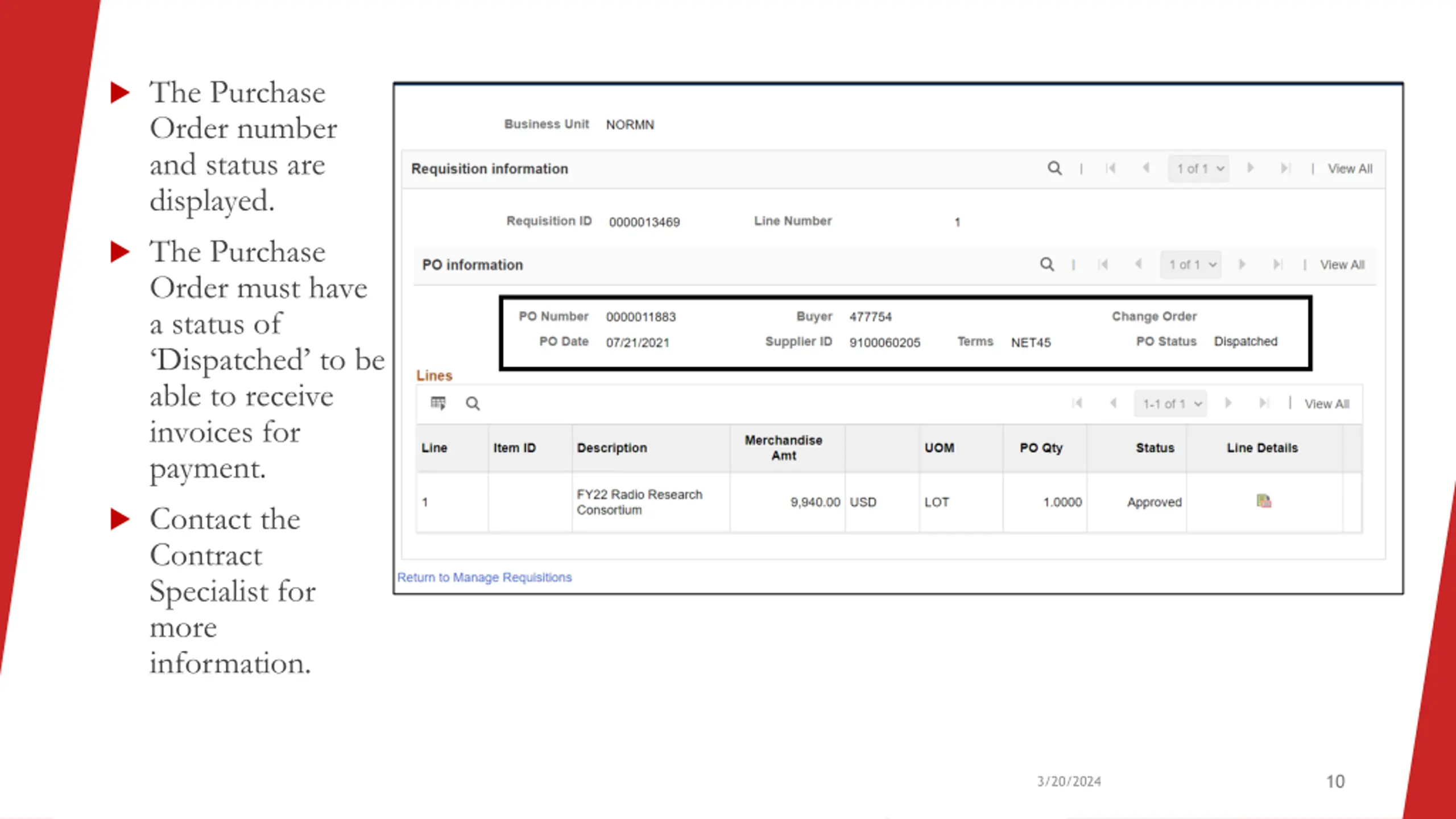The image size is (1456, 819).
Task: Click Return to Manage Requisitions link
Action: pyautogui.click(x=485, y=577)
